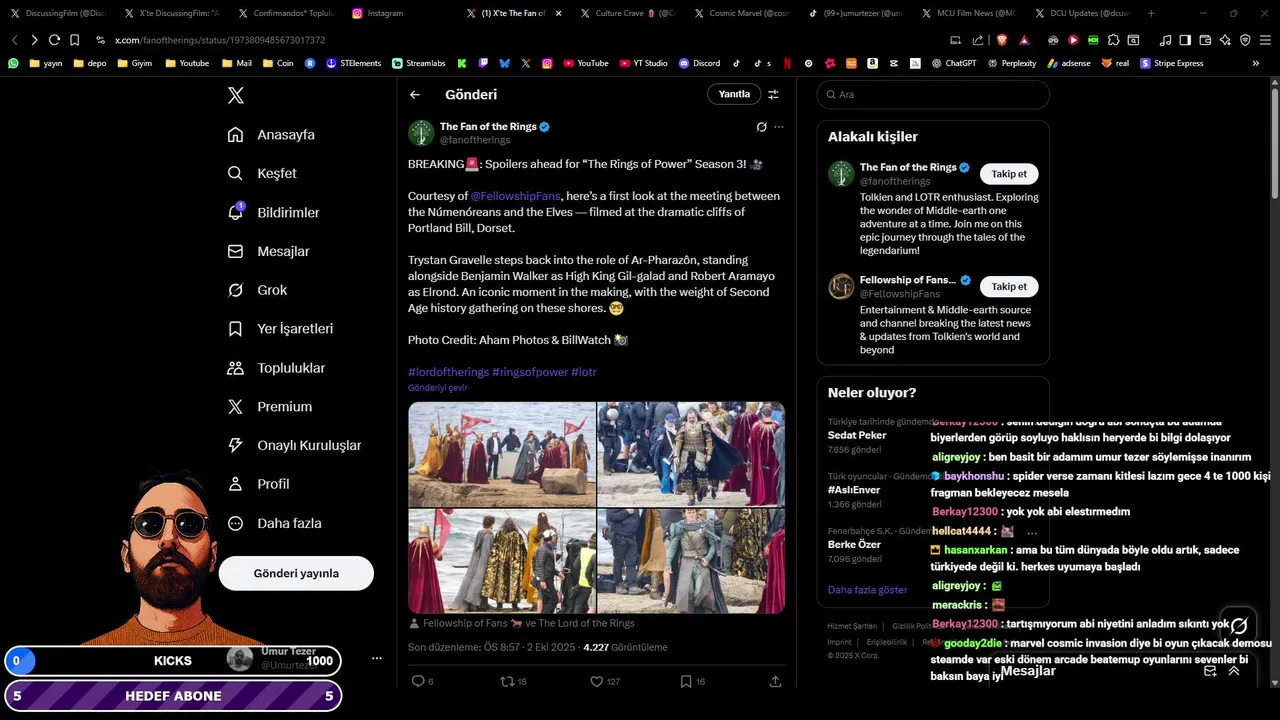The width and height of the screenshot is (1280, 720).
Task: Follow The Fan of the Rings
Action: [x=1009, y=174]
